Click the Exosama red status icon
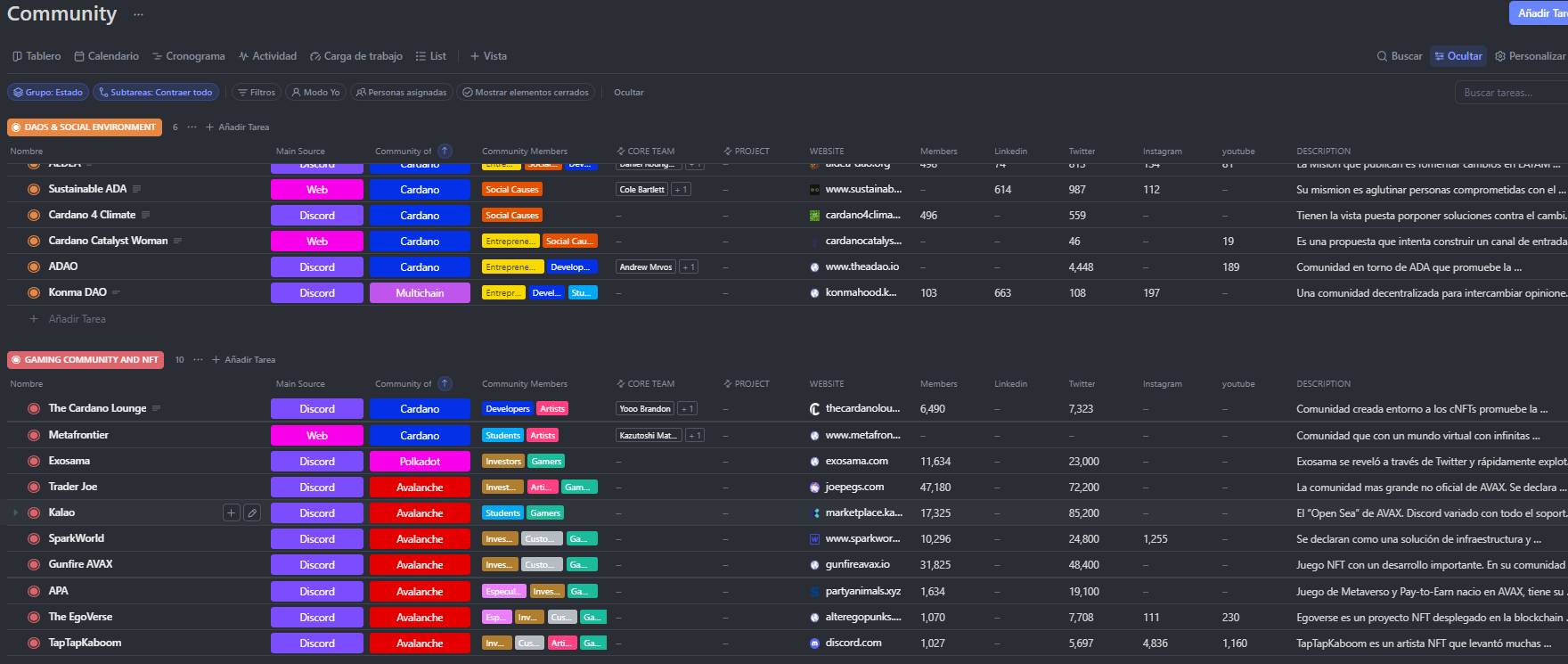1568x664 pixels. 34,461
